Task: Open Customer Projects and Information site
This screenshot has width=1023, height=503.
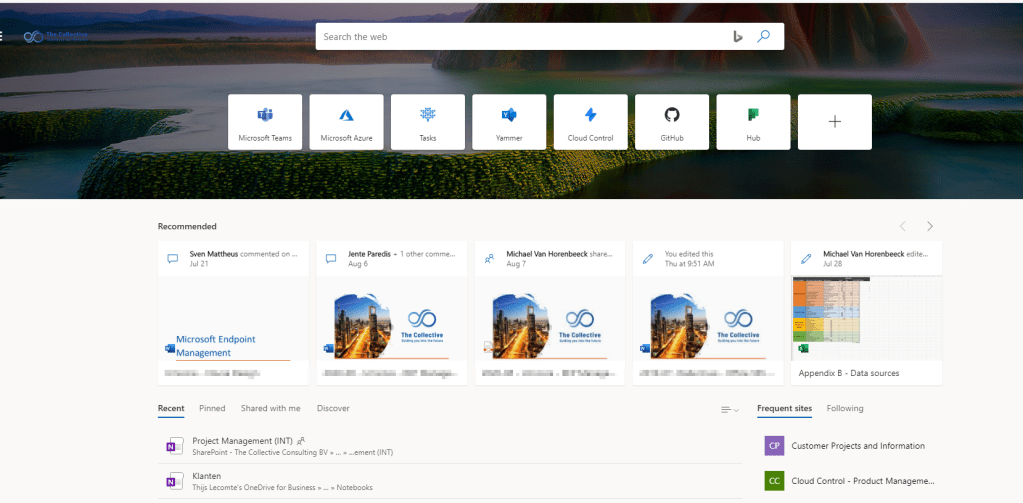Action: [x=857, y=446]
